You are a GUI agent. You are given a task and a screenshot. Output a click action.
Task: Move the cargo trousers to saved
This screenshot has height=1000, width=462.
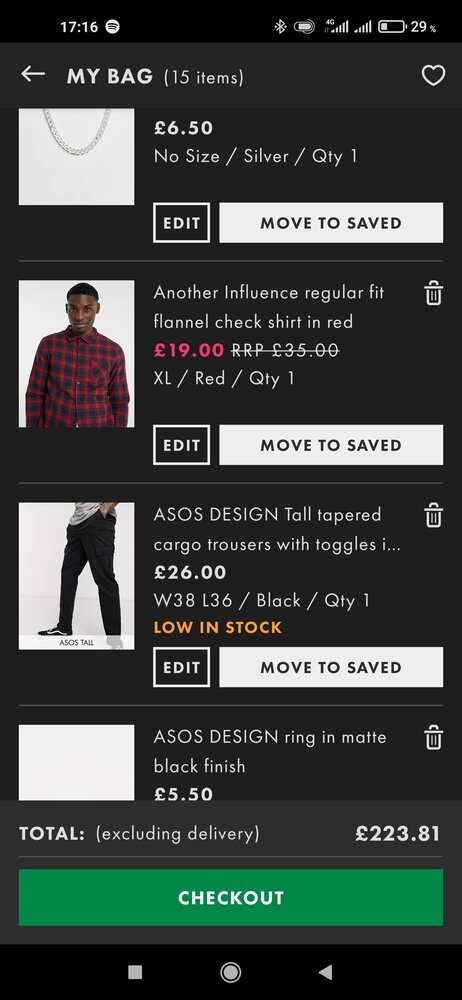coord(331,667)
